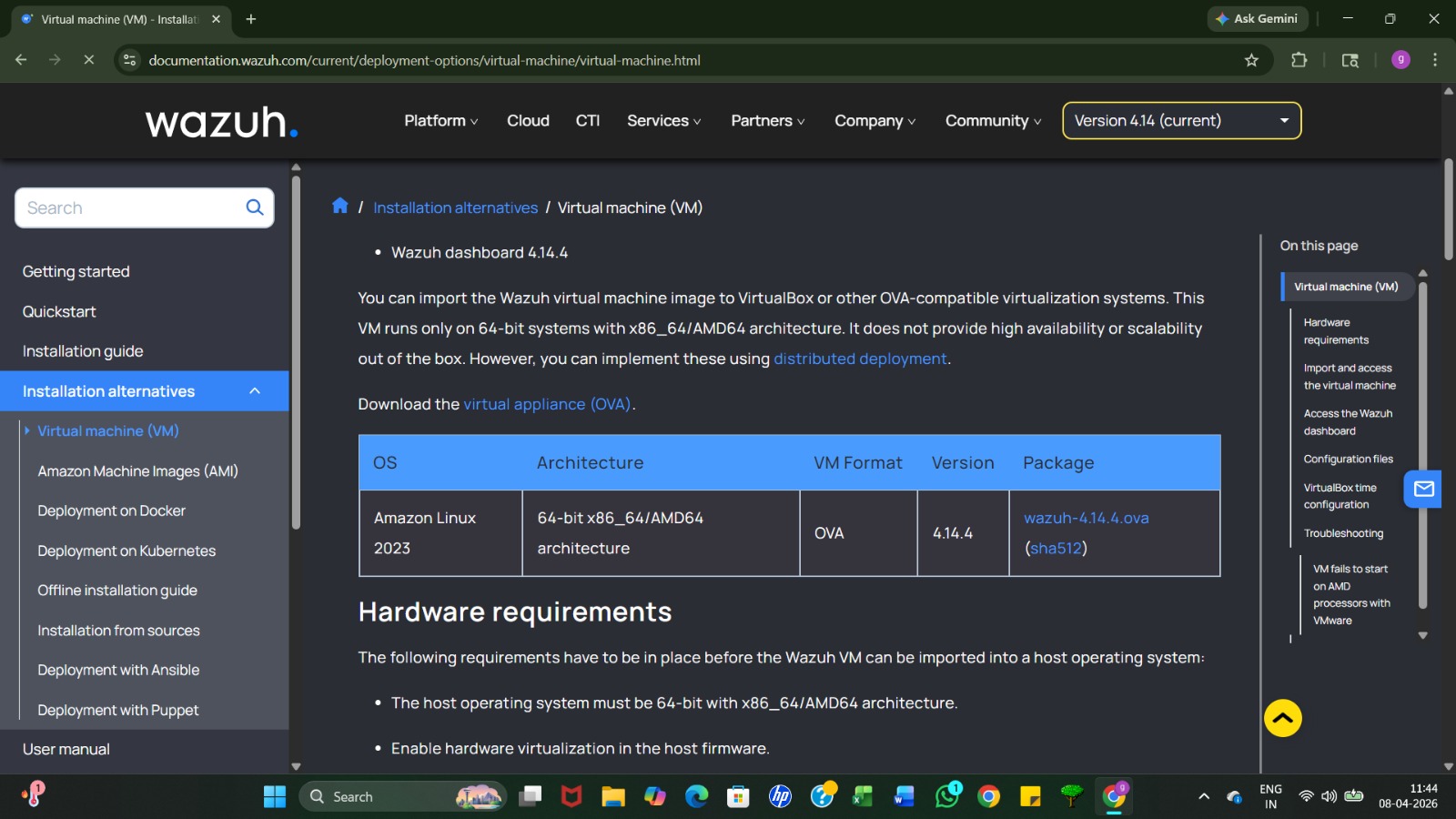The image size is (1456, 819).
Task: Click the On this page scrollbar down arrow
Action: click(x=1423, y=635)
